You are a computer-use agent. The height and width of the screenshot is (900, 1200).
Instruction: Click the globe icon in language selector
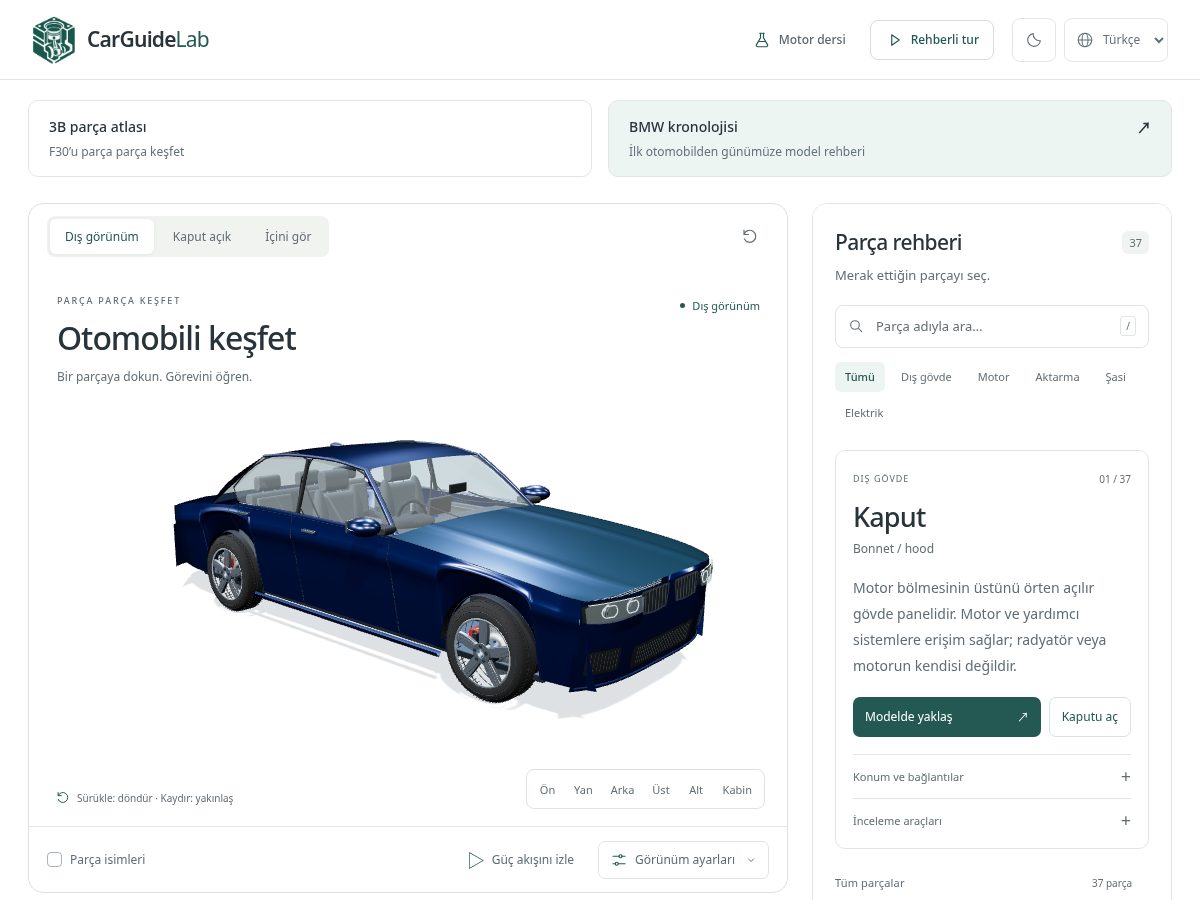(x=1085, y=40)
